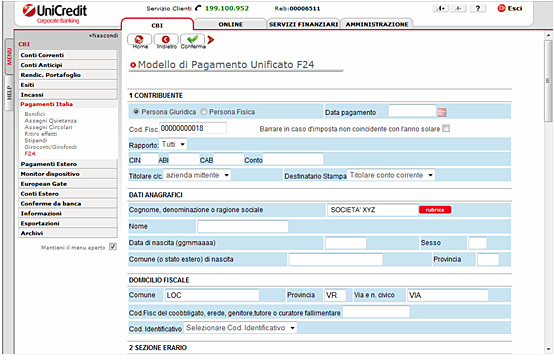The width and height of the screenshot is (554, 360).
Task: Open Incassi menu item
Action: 67,94
